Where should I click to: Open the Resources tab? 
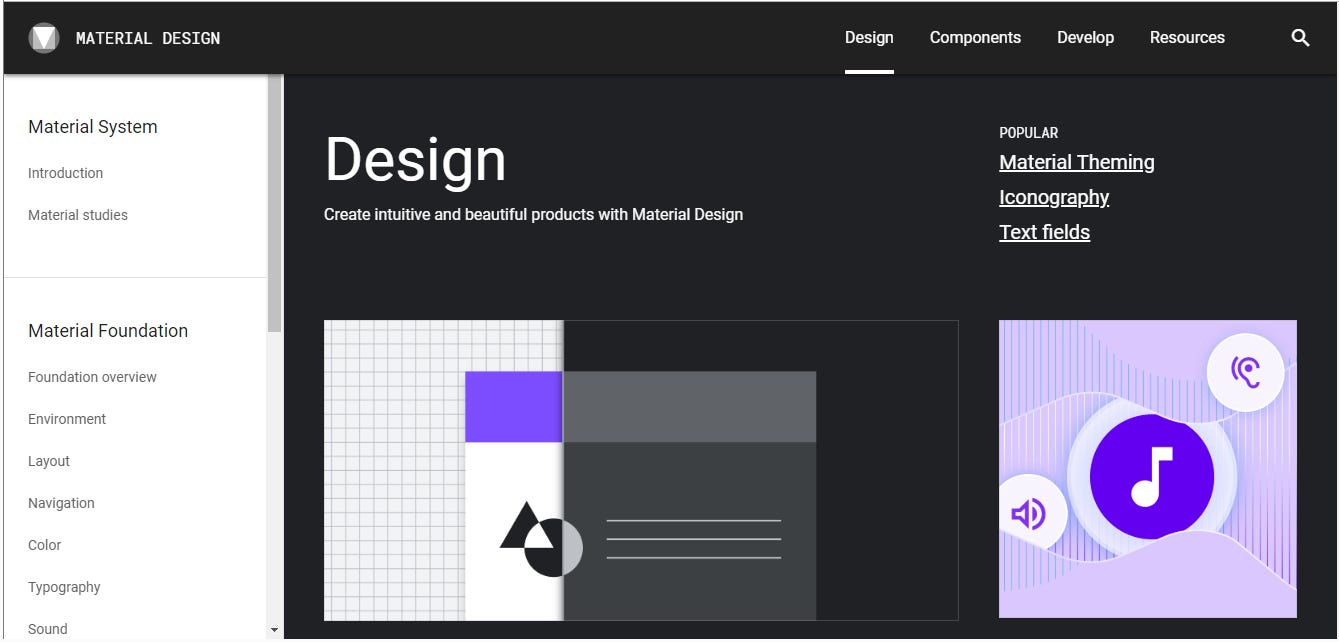(x=1187, y=38)
